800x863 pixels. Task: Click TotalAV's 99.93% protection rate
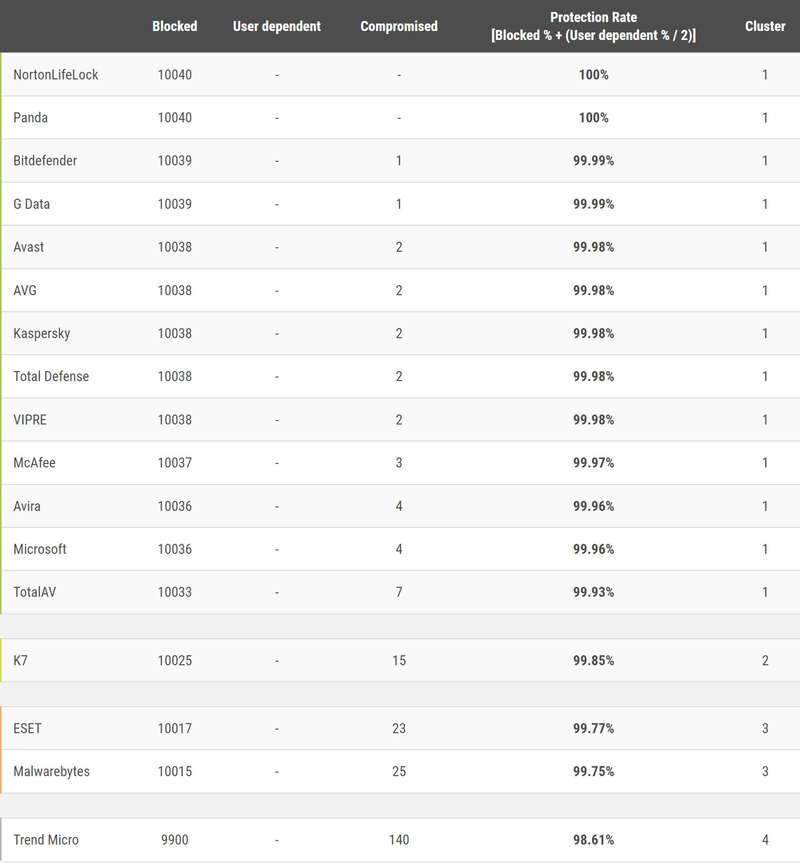[x=593, y=592]
